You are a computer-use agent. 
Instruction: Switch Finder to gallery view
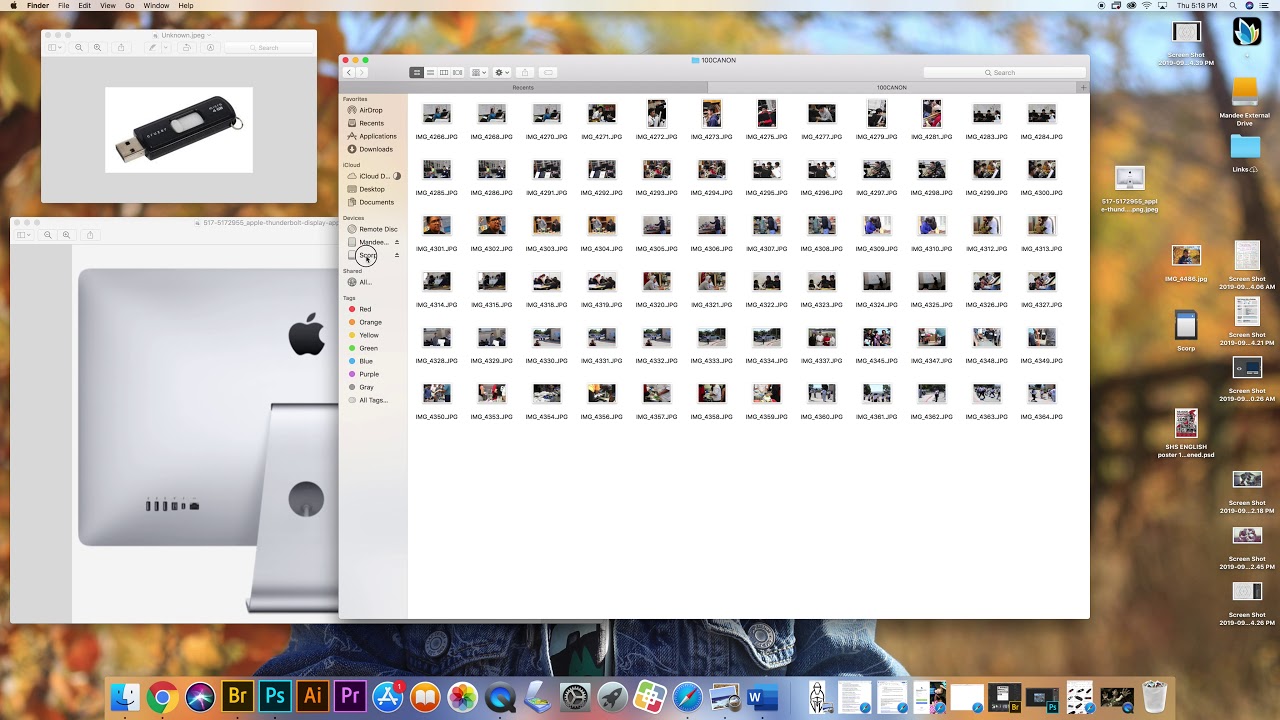[x=458, y=72]
